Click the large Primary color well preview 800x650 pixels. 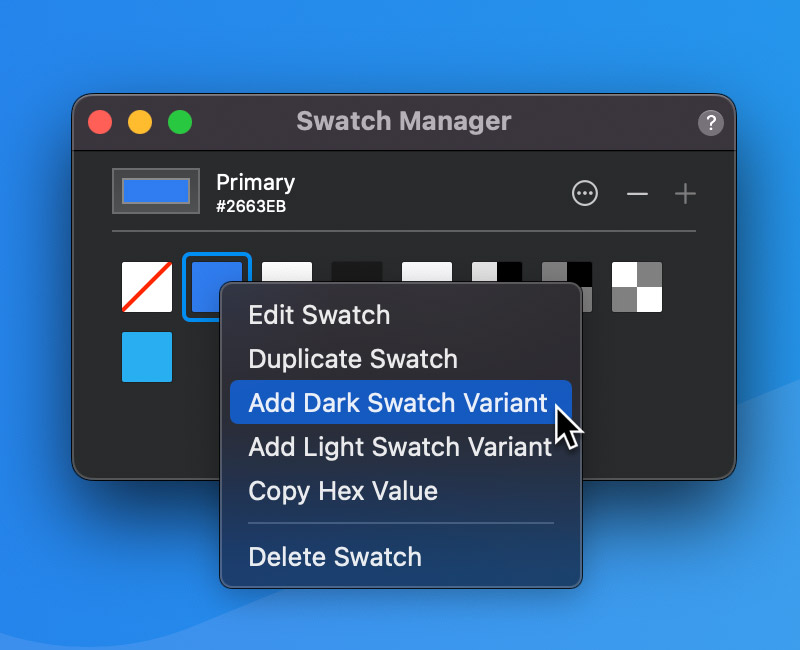coord(155,191)
